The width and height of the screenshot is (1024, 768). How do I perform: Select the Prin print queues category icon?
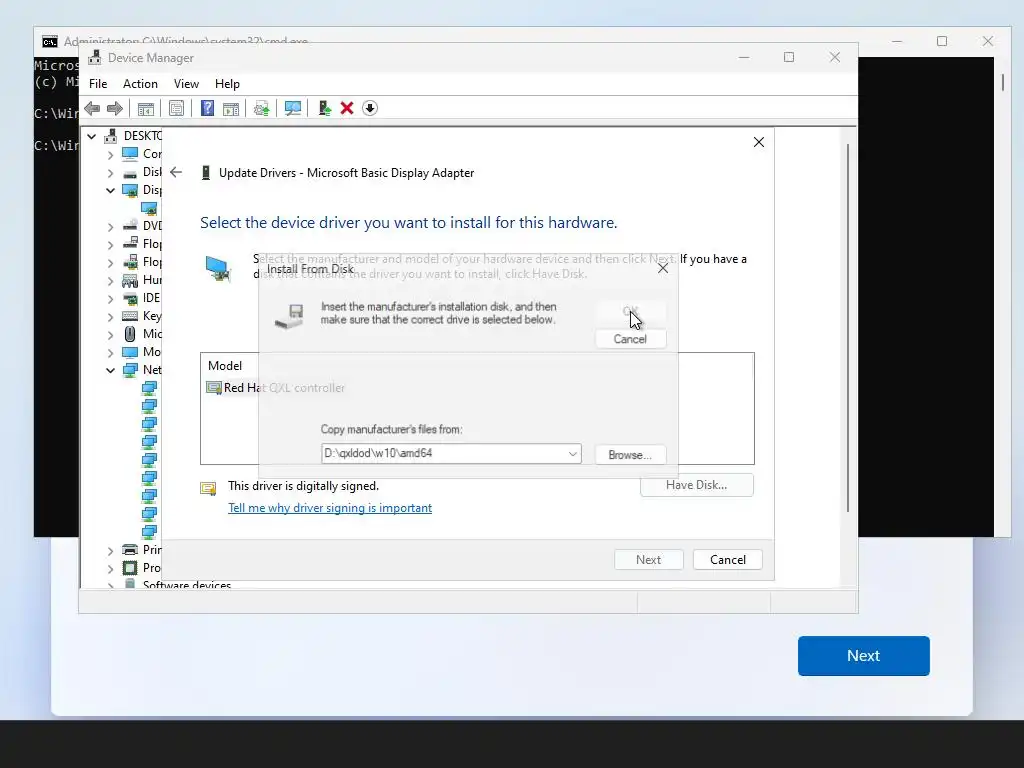[x=131, y=550]
